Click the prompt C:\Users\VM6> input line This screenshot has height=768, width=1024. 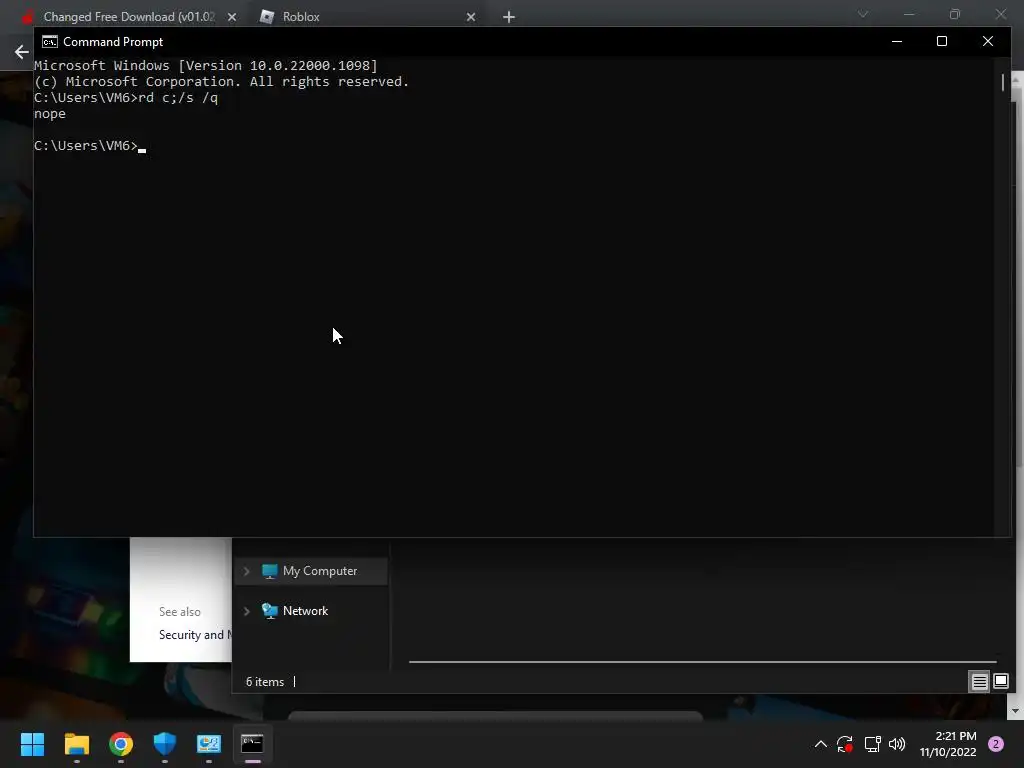click(90, 146)
